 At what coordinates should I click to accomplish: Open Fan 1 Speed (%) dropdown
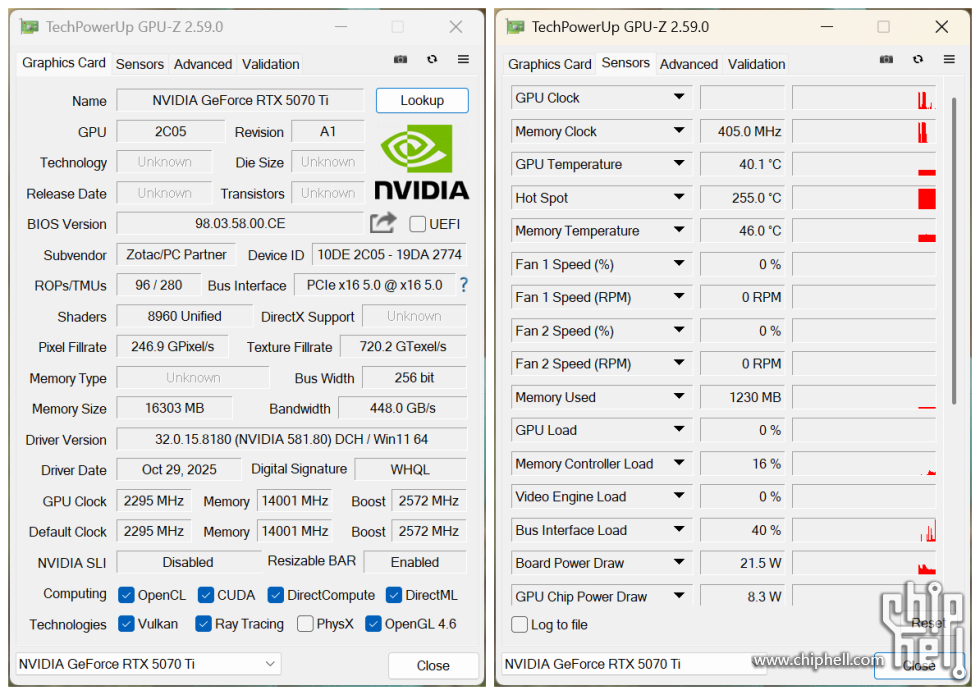679,263
